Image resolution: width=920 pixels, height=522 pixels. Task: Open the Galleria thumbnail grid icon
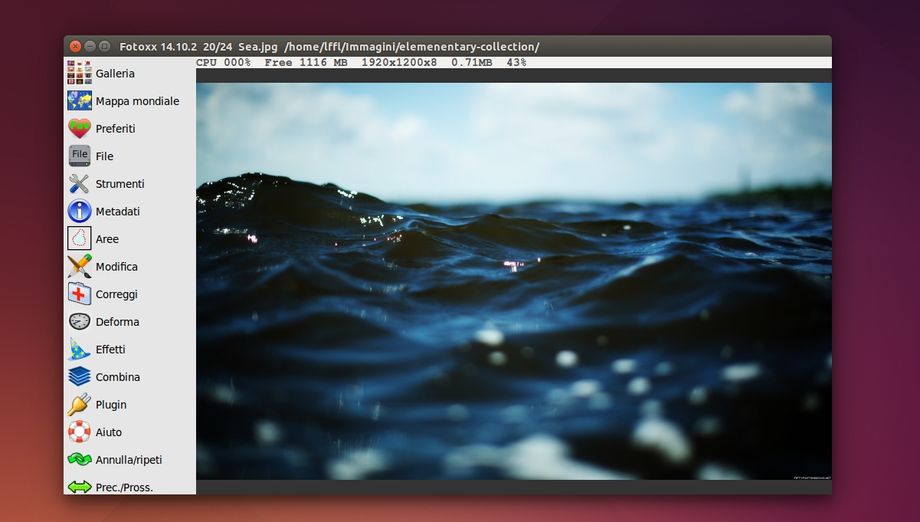point(79,73)
